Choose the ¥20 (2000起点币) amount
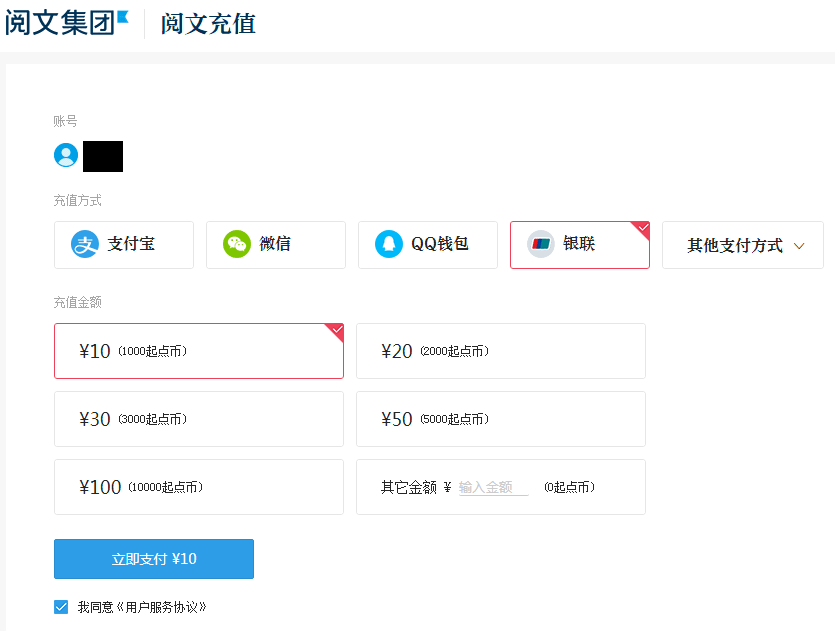835x631 pixels. click(501, 351)
